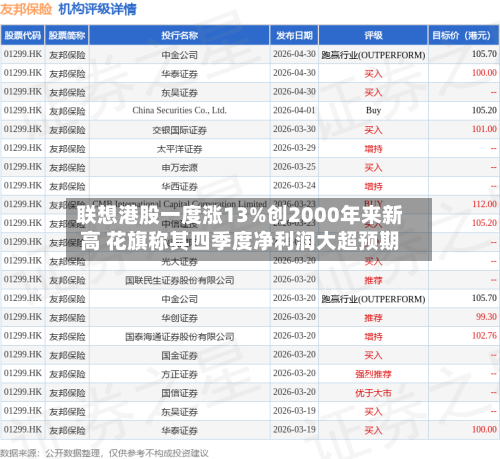This screenshot has height=459, width=500.
Task: Click 01299.HK in the 交银国际证券 row
Action: point(23,129)
